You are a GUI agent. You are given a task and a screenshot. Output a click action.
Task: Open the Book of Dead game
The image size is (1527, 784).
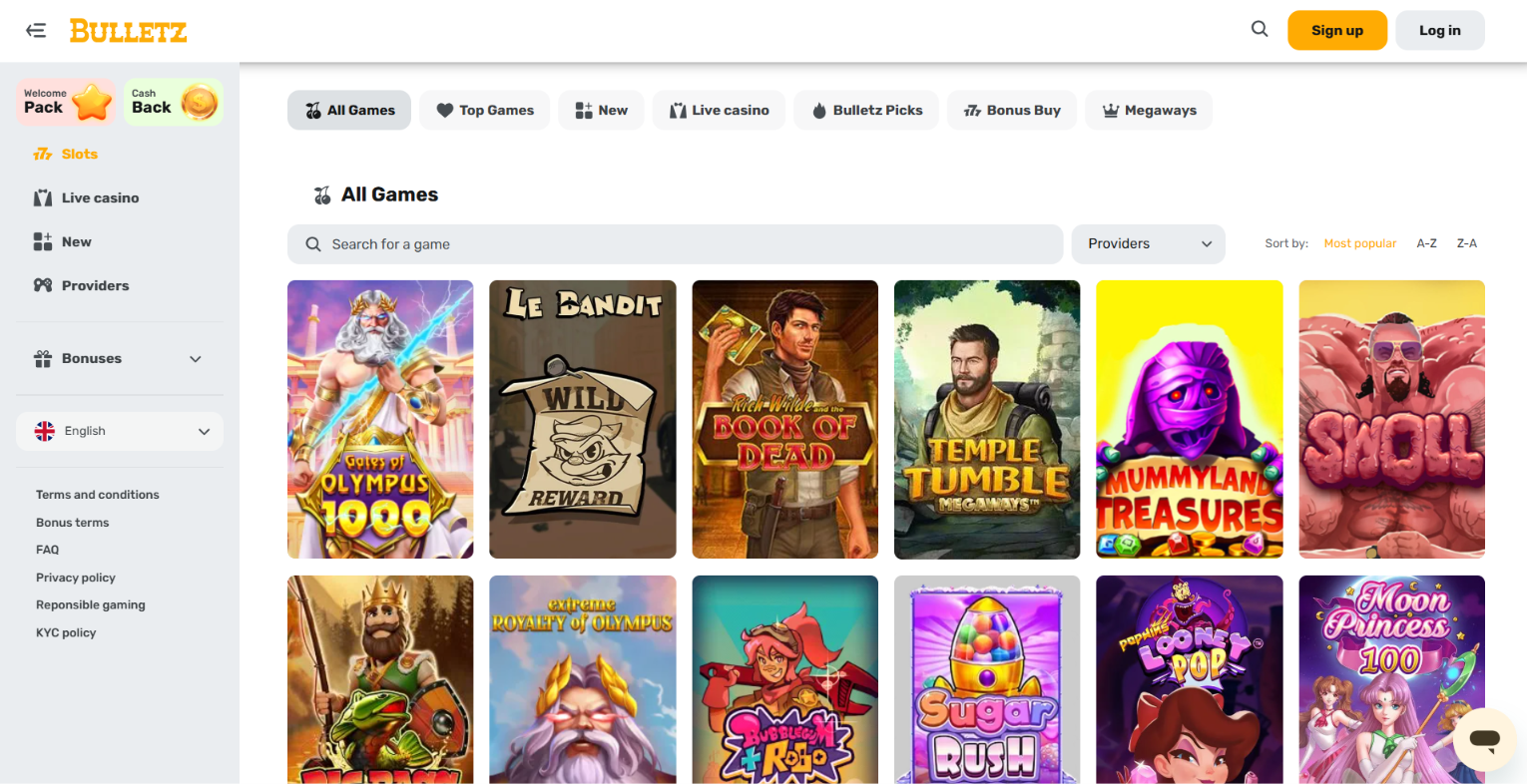785,419
